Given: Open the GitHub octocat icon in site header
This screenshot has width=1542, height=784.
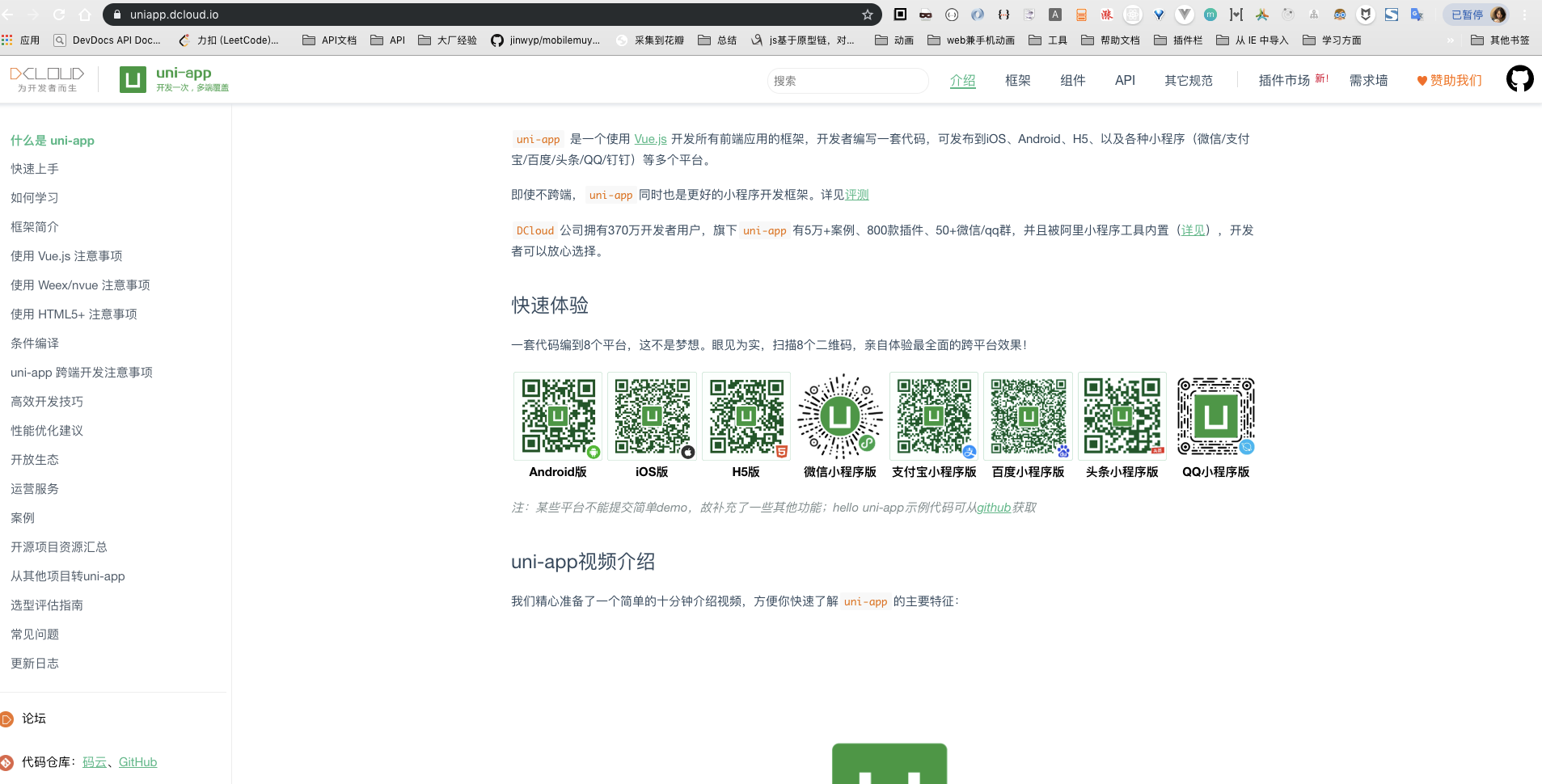Looking at the screenshot, I should pyautogui.click(x=1519, y=79).
